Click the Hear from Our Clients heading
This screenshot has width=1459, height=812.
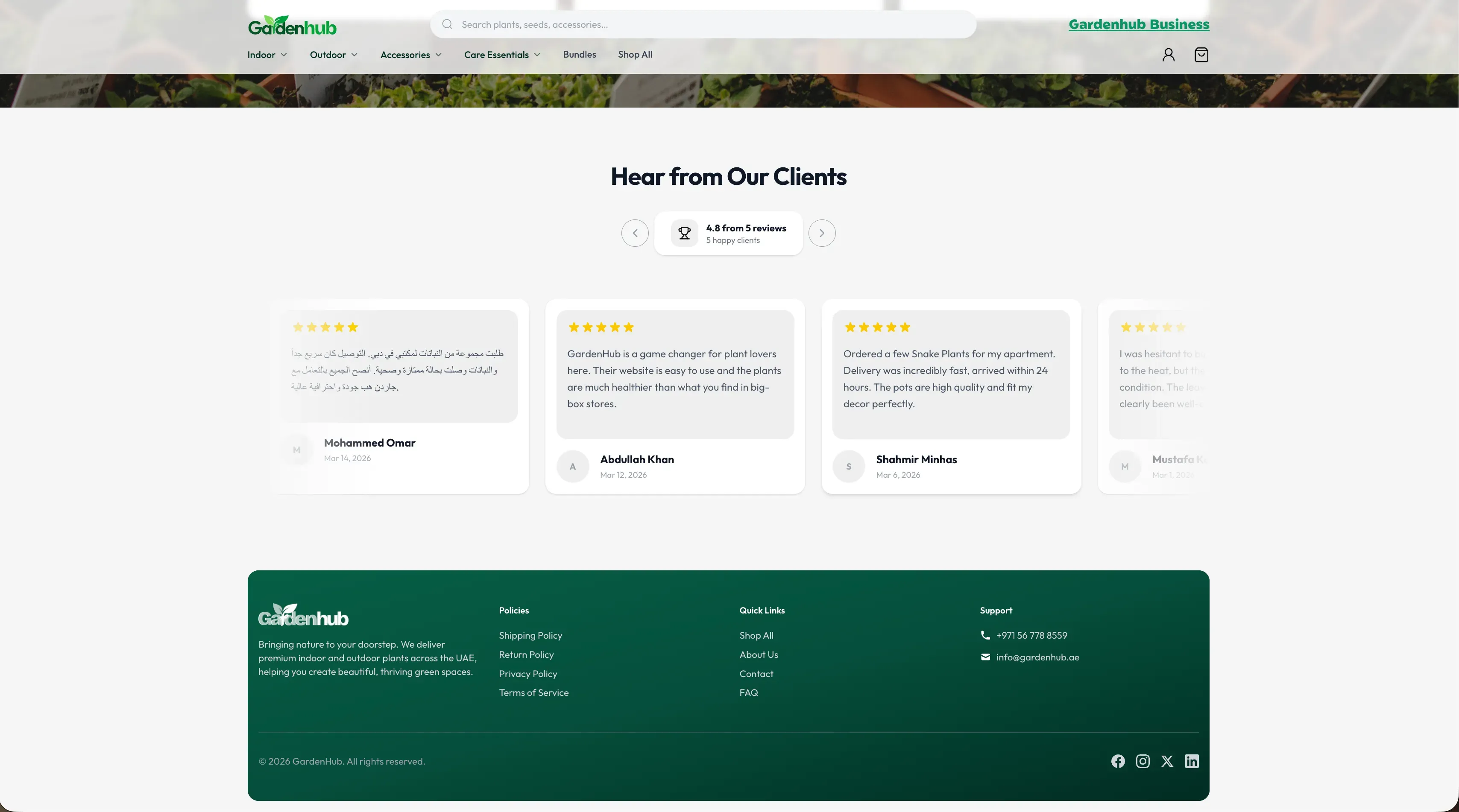point(728,177)
